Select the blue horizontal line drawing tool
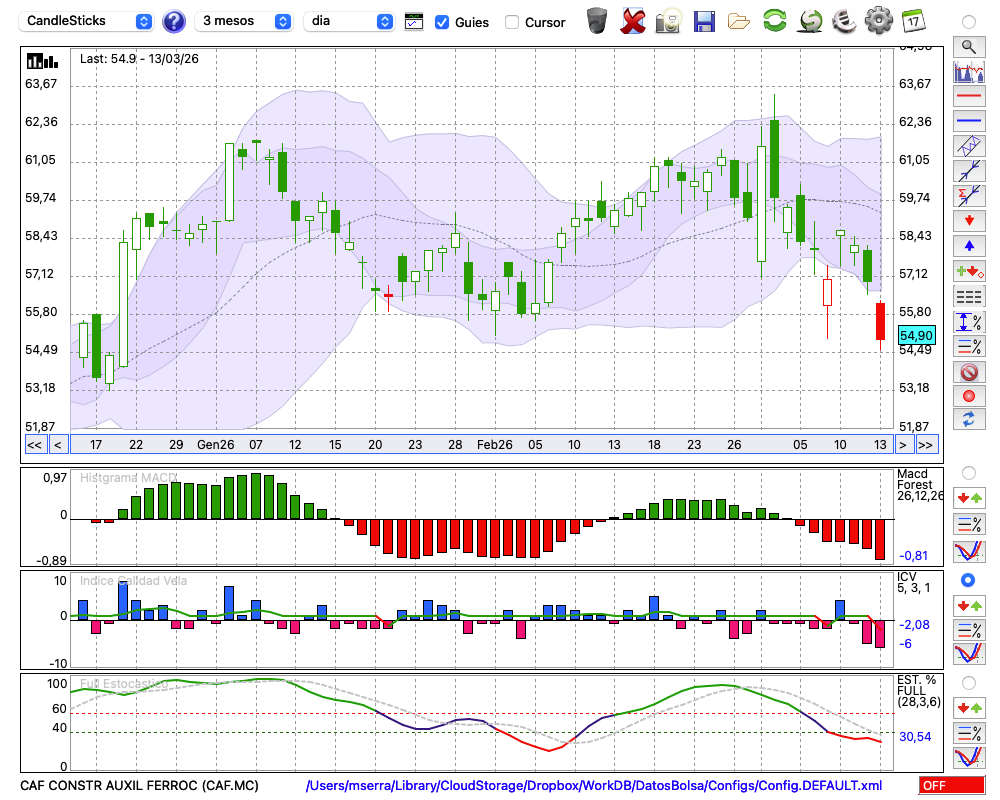 (x=968, y=121)
